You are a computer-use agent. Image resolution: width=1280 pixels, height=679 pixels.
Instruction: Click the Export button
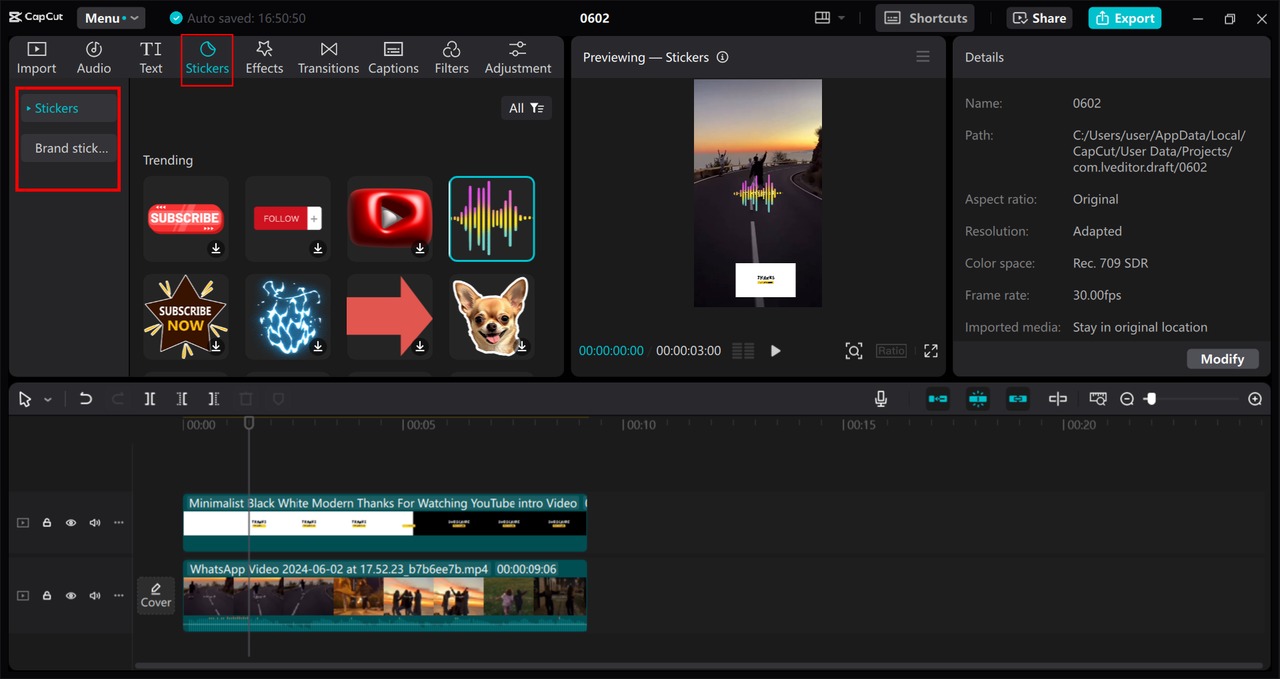tap(1125, 18)
